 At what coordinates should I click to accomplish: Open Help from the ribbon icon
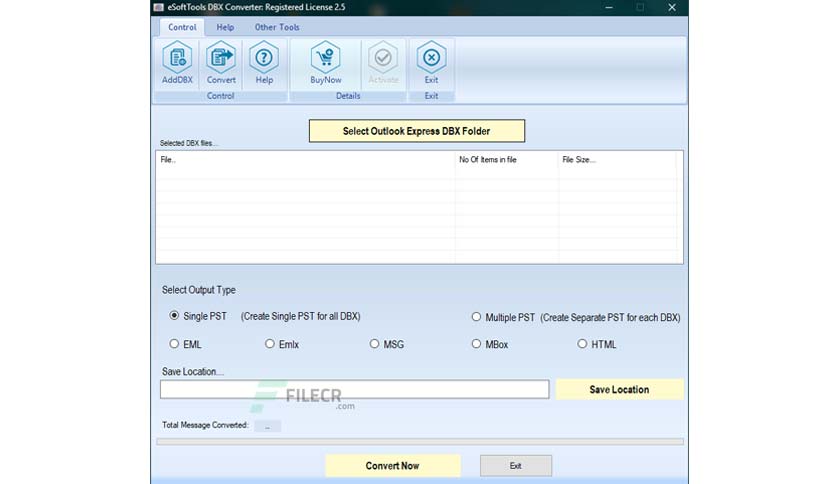pos(264,63)
